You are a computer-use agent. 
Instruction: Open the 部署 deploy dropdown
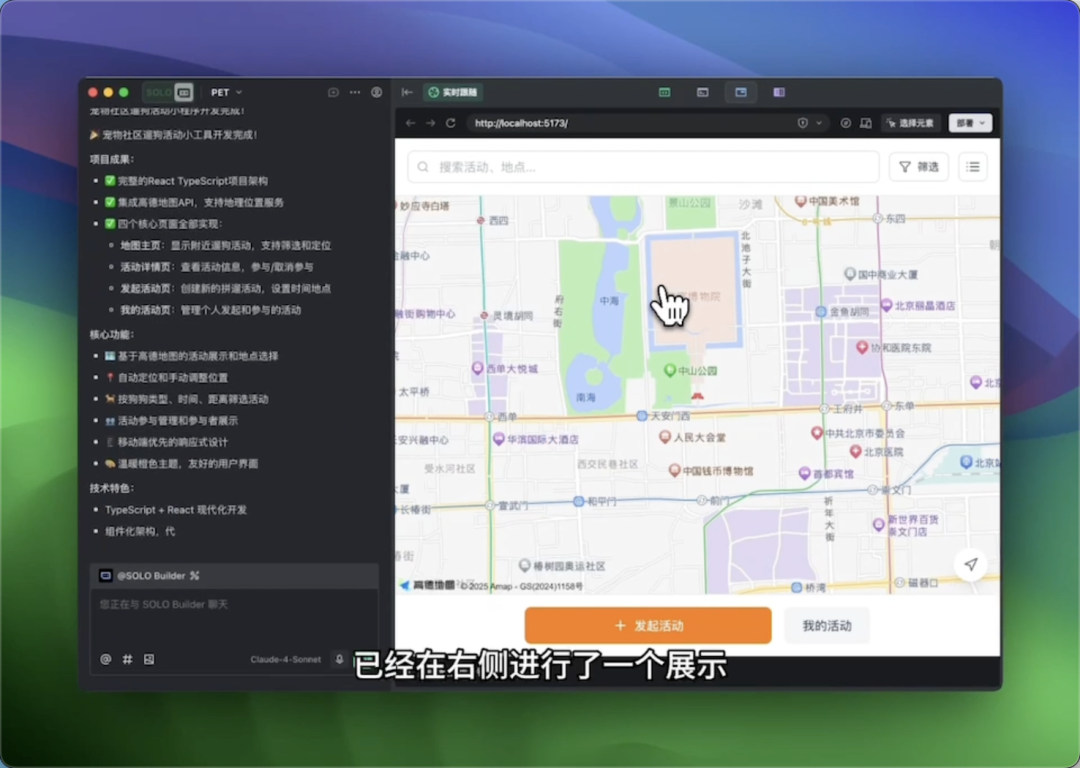click(x=970, y=123)
